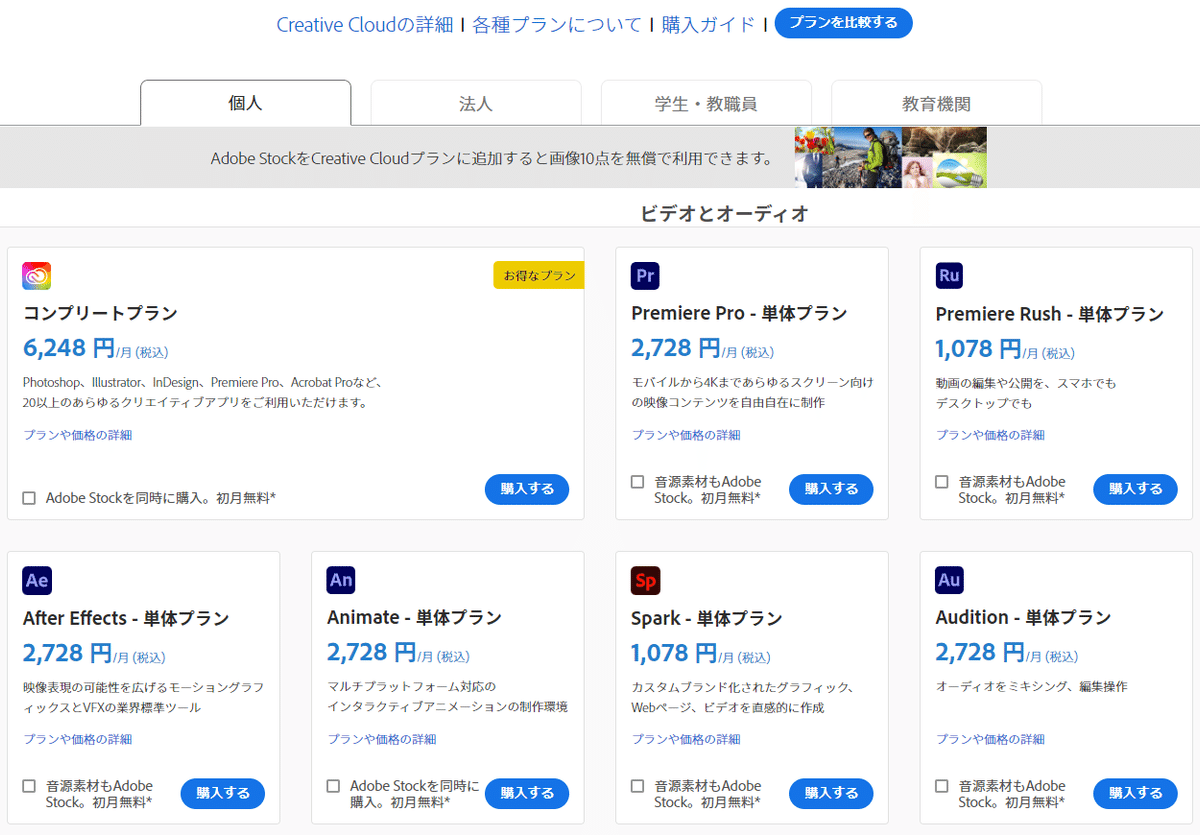Click 購入する on コンプリートプラン card
The width and height of the screenshot is (1200, 835).
pyautogui.click(x=527, y=489)
